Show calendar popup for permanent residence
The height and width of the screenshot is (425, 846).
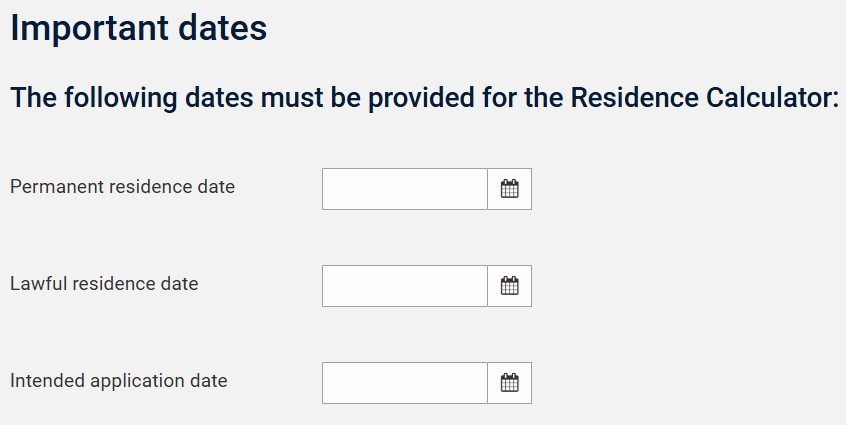pos(509,189)
